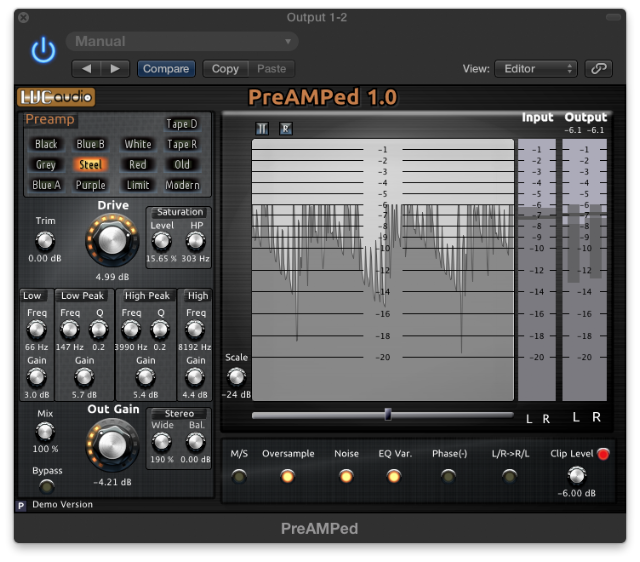
Task: Toggle the Bypass LED
Action: (x=47, y=486)
